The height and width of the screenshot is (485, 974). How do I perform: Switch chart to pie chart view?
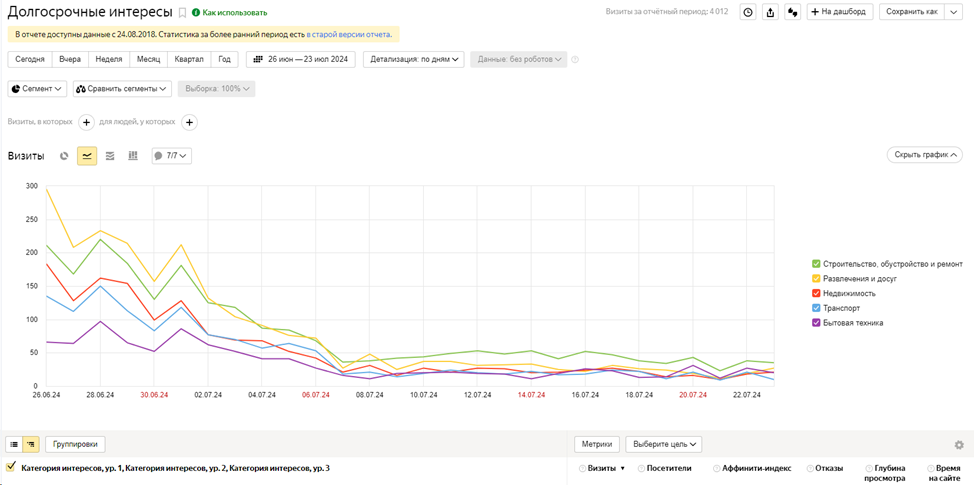pyautogui.click(x=64, y=156)
